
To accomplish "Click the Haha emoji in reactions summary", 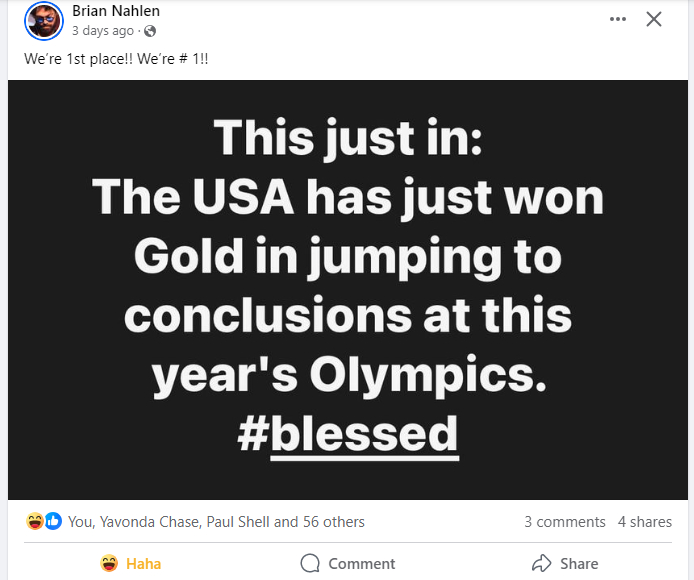I will point(36,521).
